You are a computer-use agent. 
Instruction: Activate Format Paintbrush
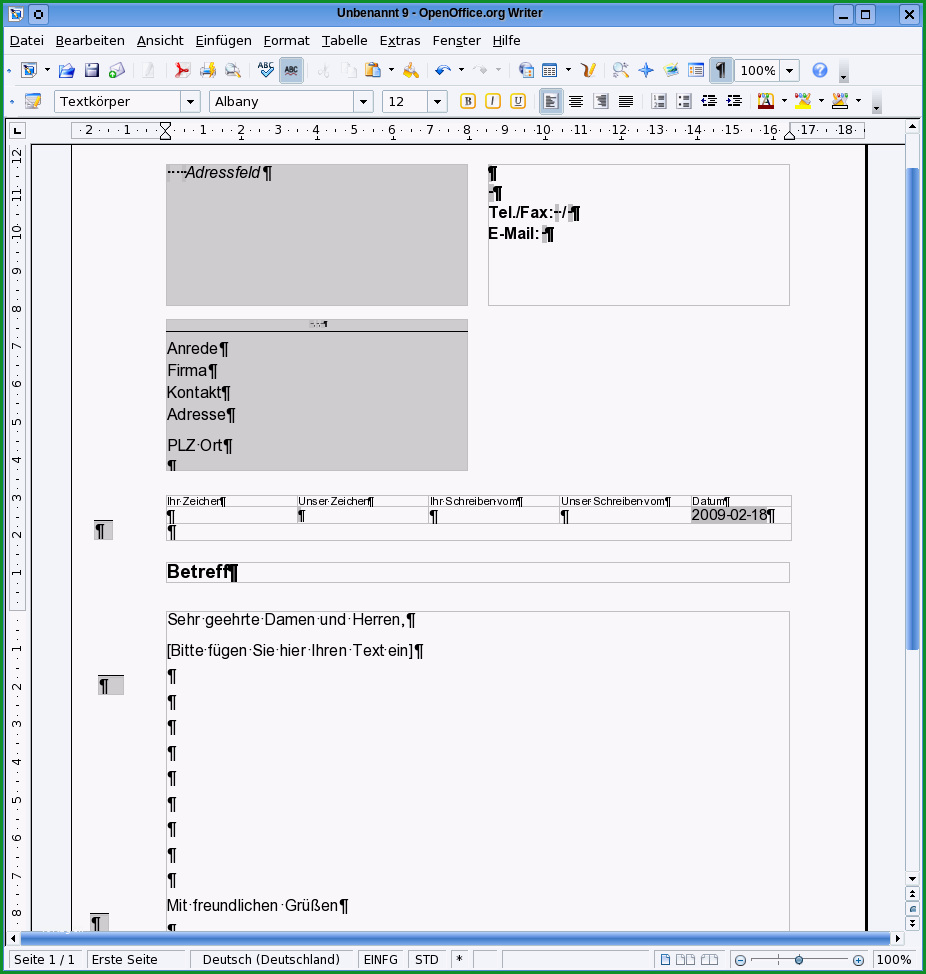tap(411, 70)
